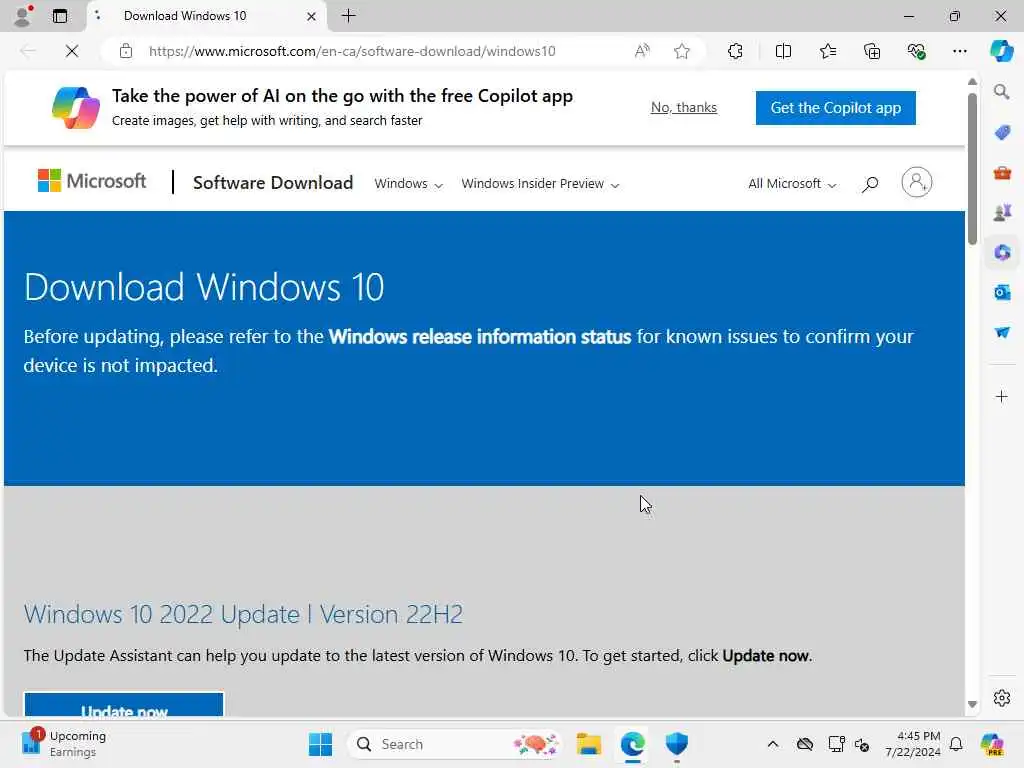This screenshot has height=768, width=1024.
Task: Open the tab actions menu icon
Action: point(59,16)
